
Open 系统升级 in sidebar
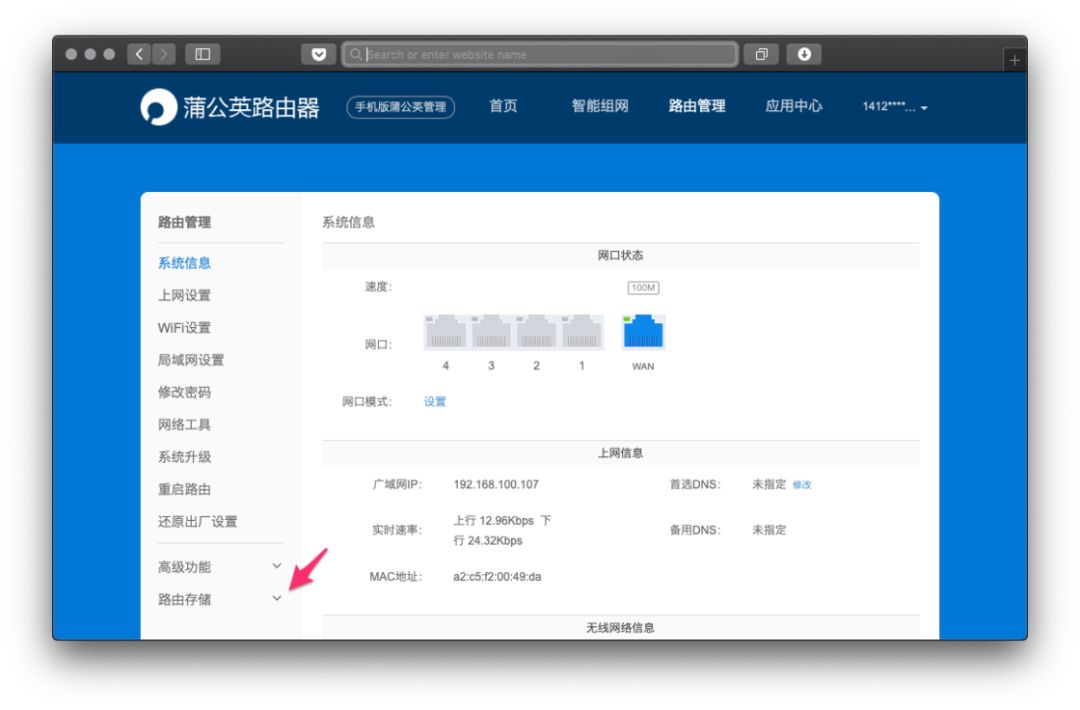tap(185, 457)
